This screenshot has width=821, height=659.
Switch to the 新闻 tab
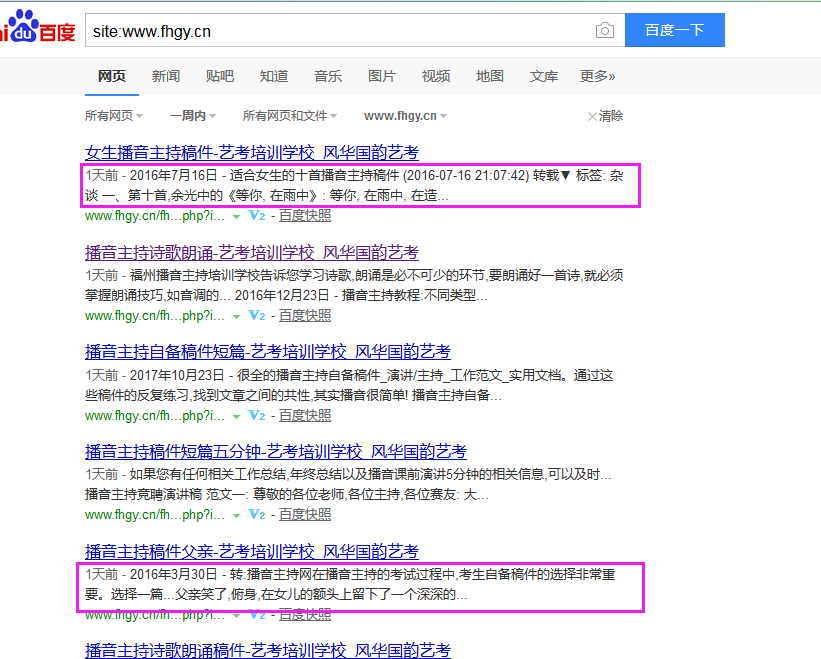[166, 76]
